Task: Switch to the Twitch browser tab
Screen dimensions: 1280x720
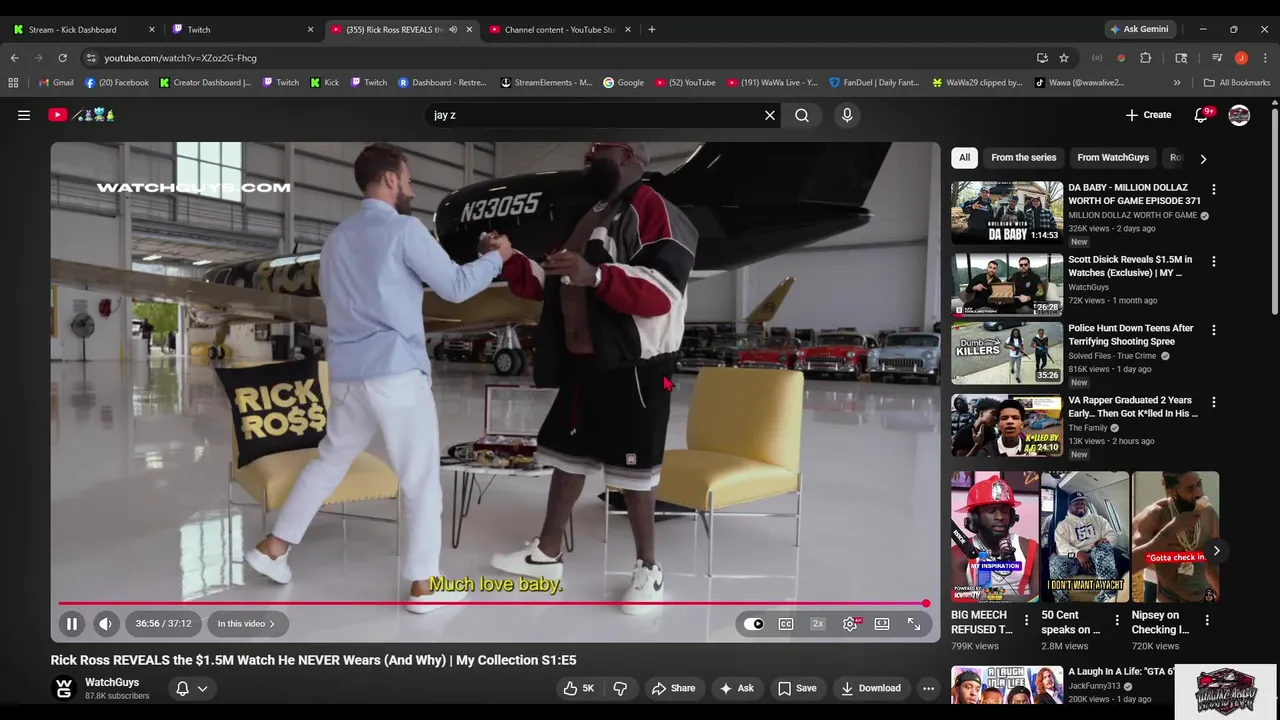Action: tap(243, 29)
